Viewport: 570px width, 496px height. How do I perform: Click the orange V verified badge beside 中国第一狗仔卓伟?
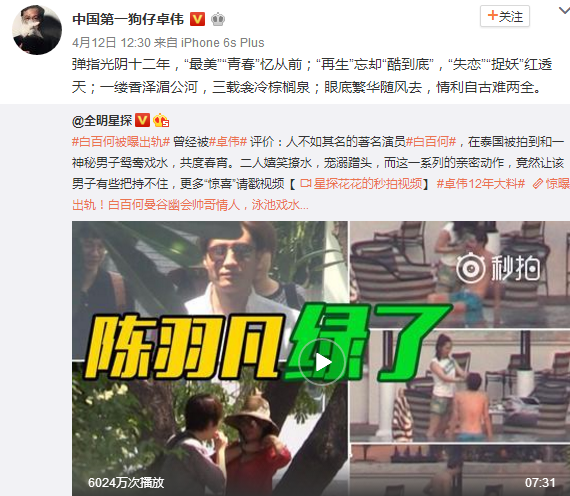[197, 19]
